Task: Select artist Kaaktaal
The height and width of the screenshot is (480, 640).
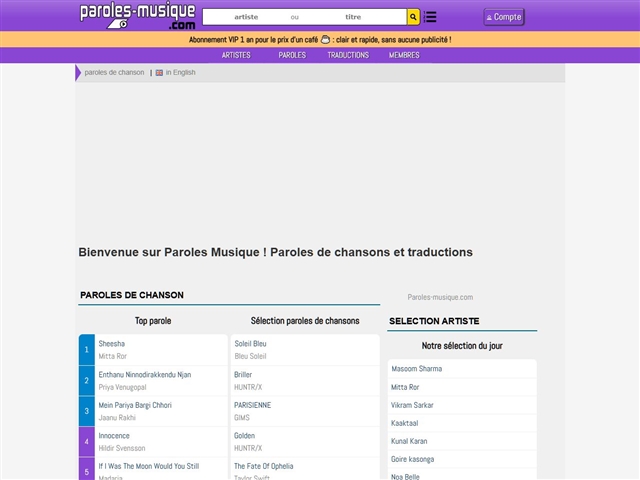Action: [404, 423]
